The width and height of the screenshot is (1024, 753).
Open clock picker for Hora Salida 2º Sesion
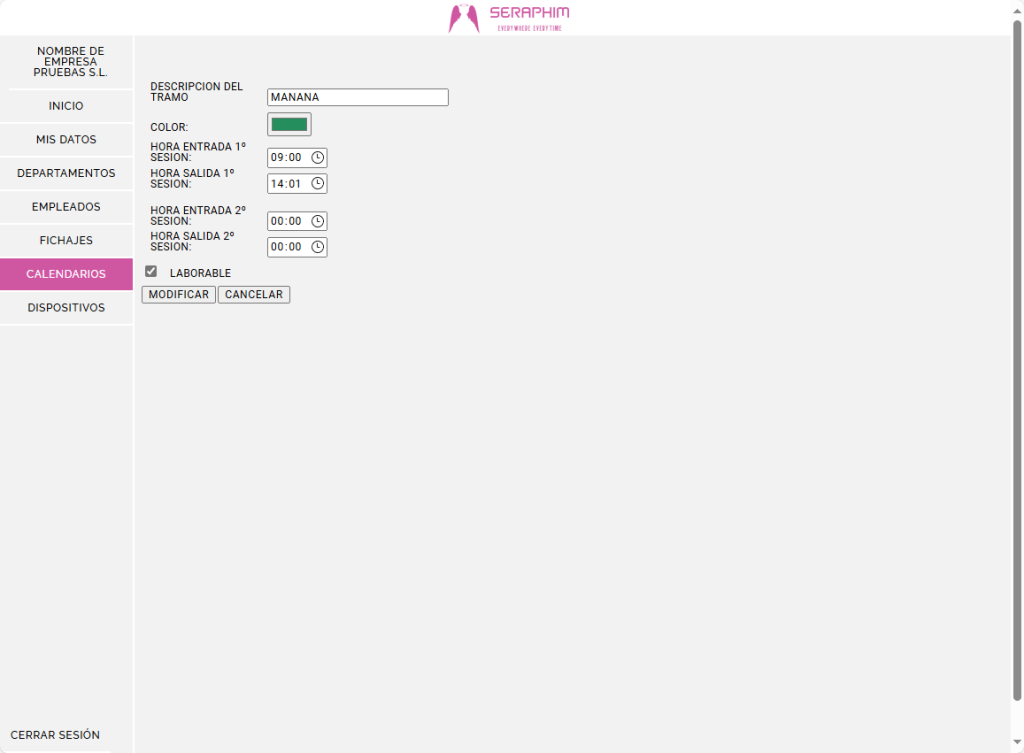coord(318,247)
